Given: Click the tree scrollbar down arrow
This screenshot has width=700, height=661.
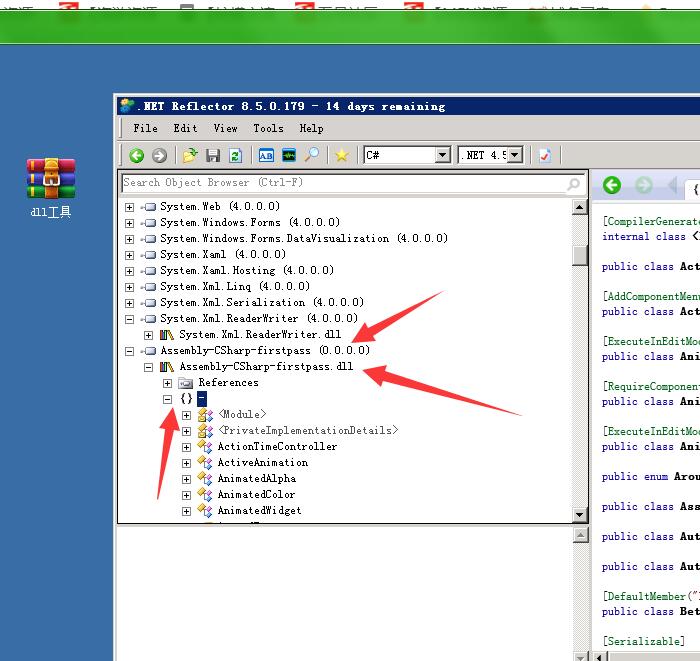Looking at the screenshot, I should [579, 515].
